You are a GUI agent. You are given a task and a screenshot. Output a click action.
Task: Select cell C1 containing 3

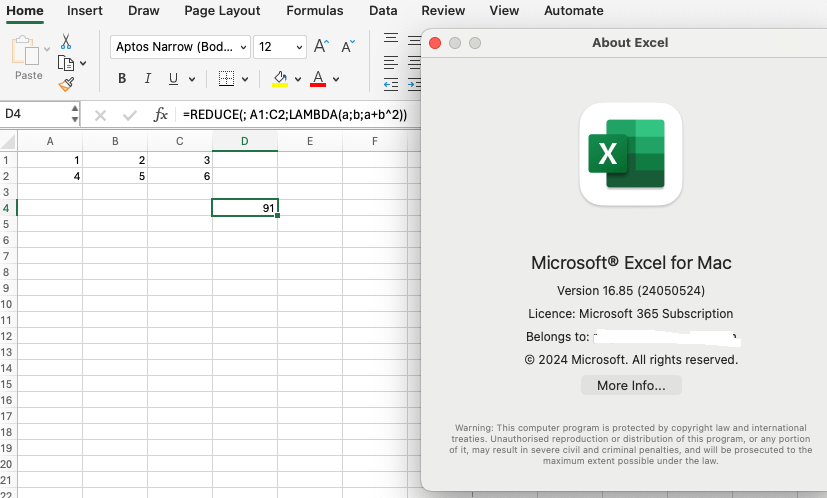click(x=180, y=160)
